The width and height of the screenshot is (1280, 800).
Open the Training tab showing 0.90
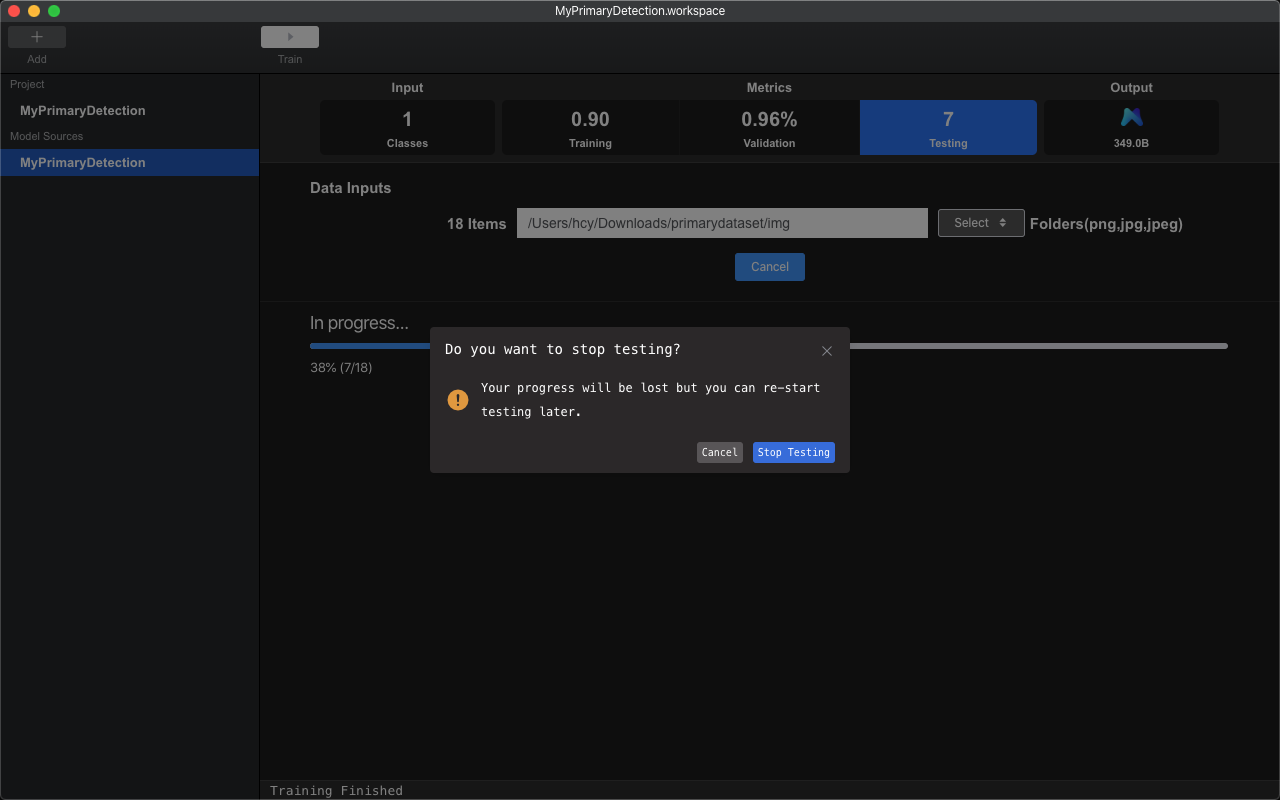[x=590, y=127]
